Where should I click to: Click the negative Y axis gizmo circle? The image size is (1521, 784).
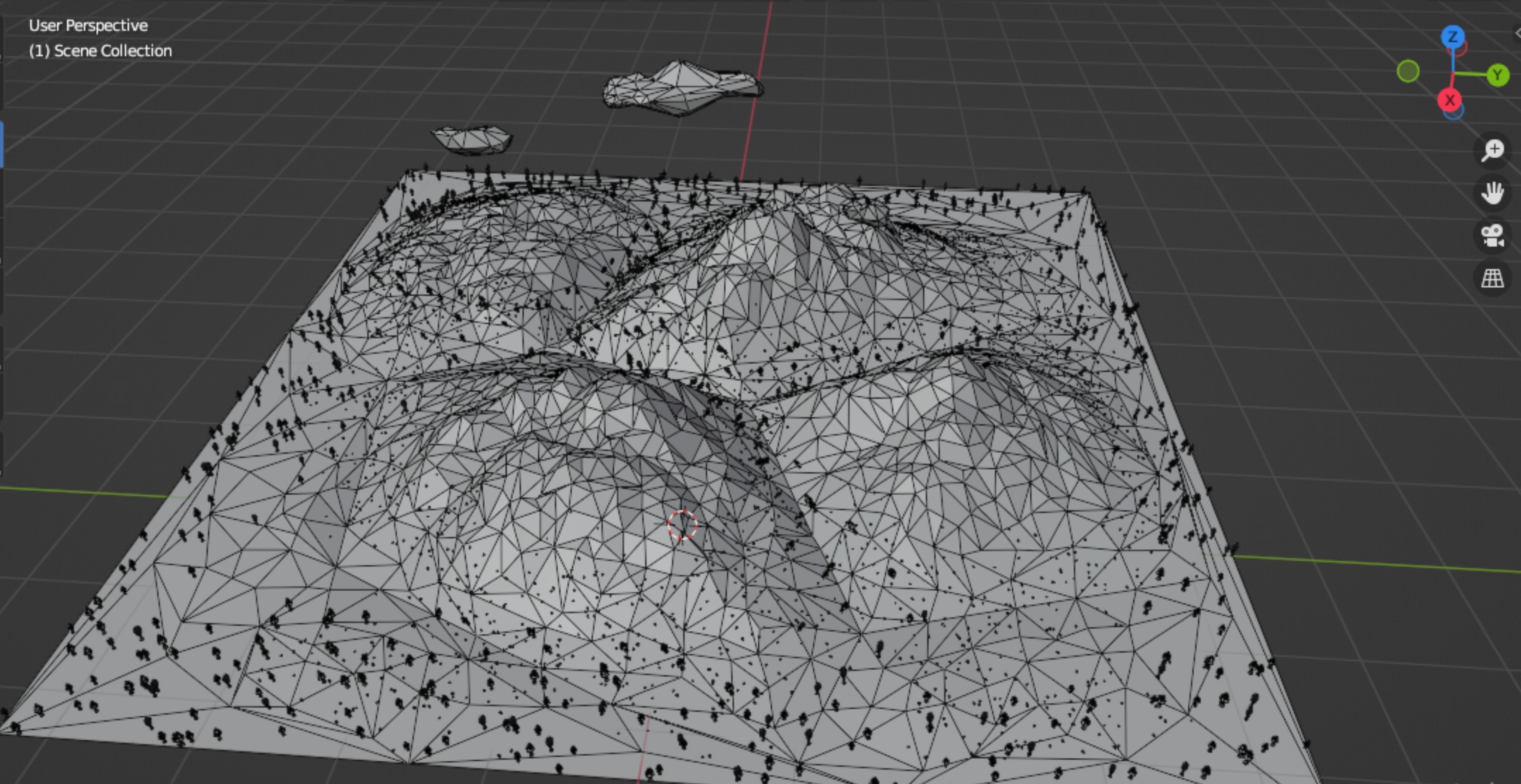click(1408, 71)
